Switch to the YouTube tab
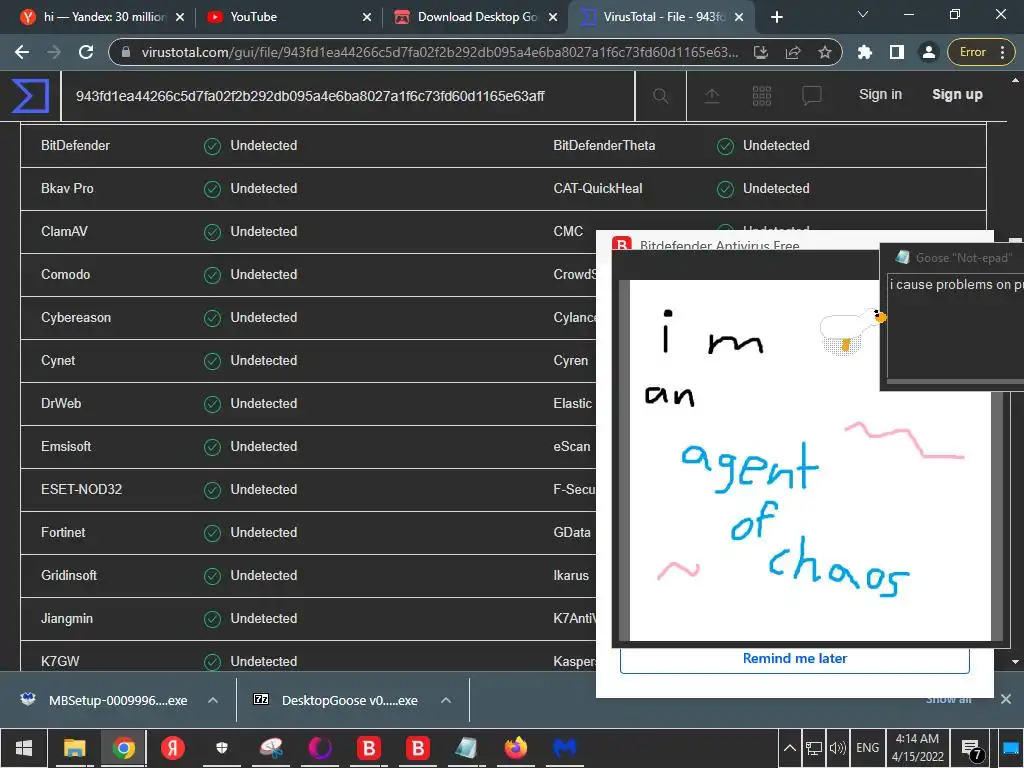The width and height of the screenshot is (1024, 768). [287, 17]
